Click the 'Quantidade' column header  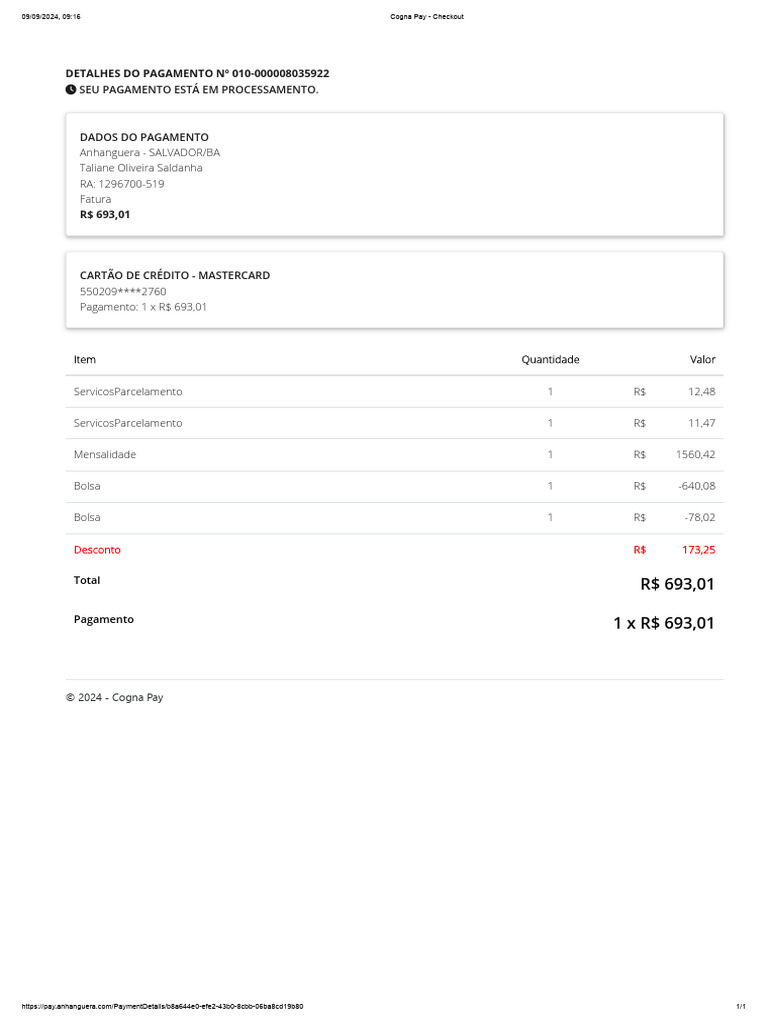[550, 360]
